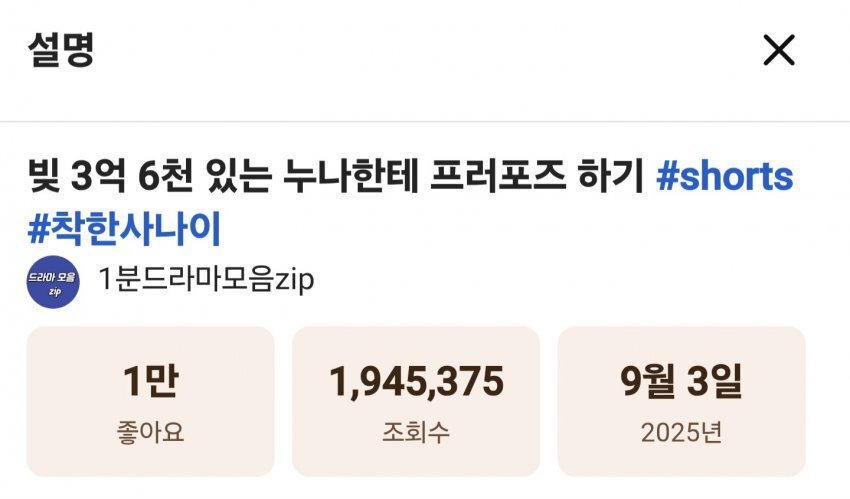Click the 좋아요 label
Image resolution: width=850 pixels, height=499 pixels.
(150, 433)
